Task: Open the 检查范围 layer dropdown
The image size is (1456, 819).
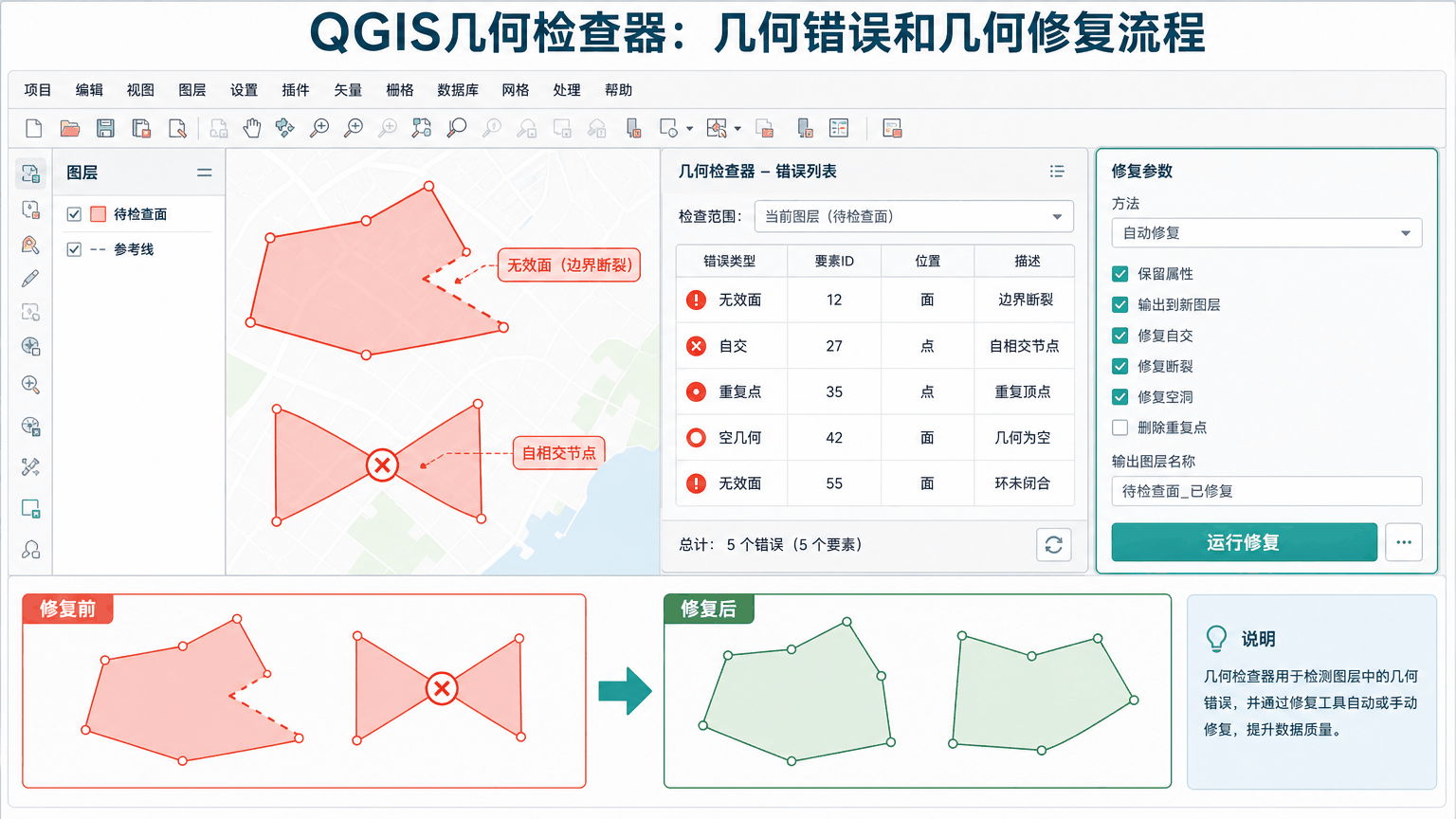Action: click(914, 216)
